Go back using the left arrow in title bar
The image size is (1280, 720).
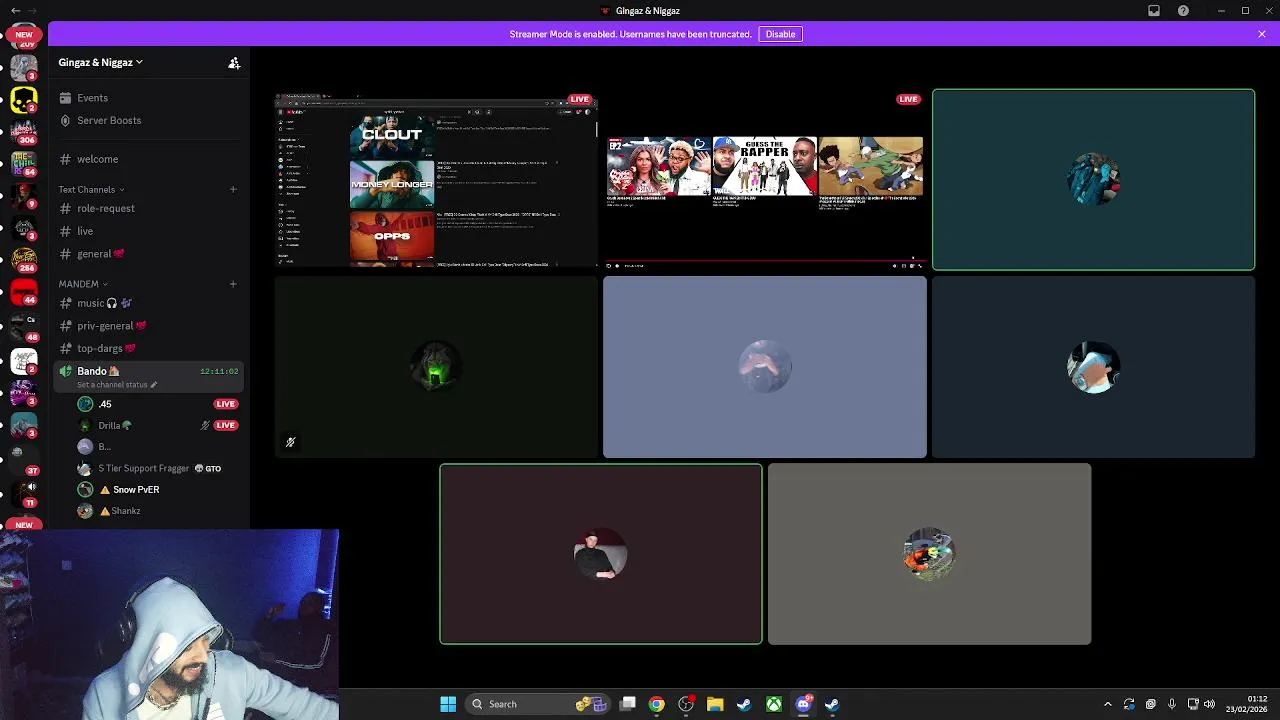(x=15, y=10)
